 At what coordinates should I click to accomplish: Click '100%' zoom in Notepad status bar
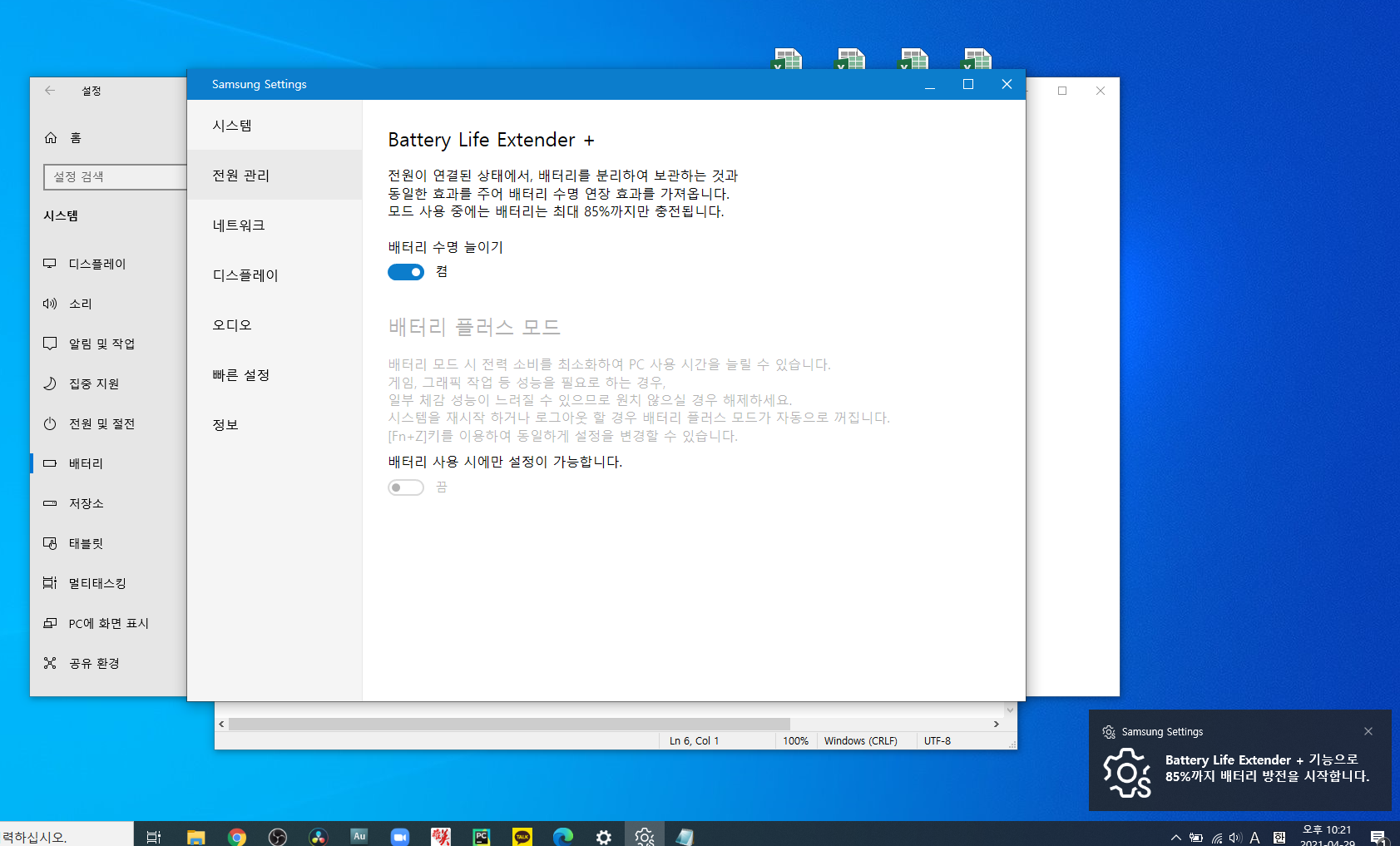795,740
